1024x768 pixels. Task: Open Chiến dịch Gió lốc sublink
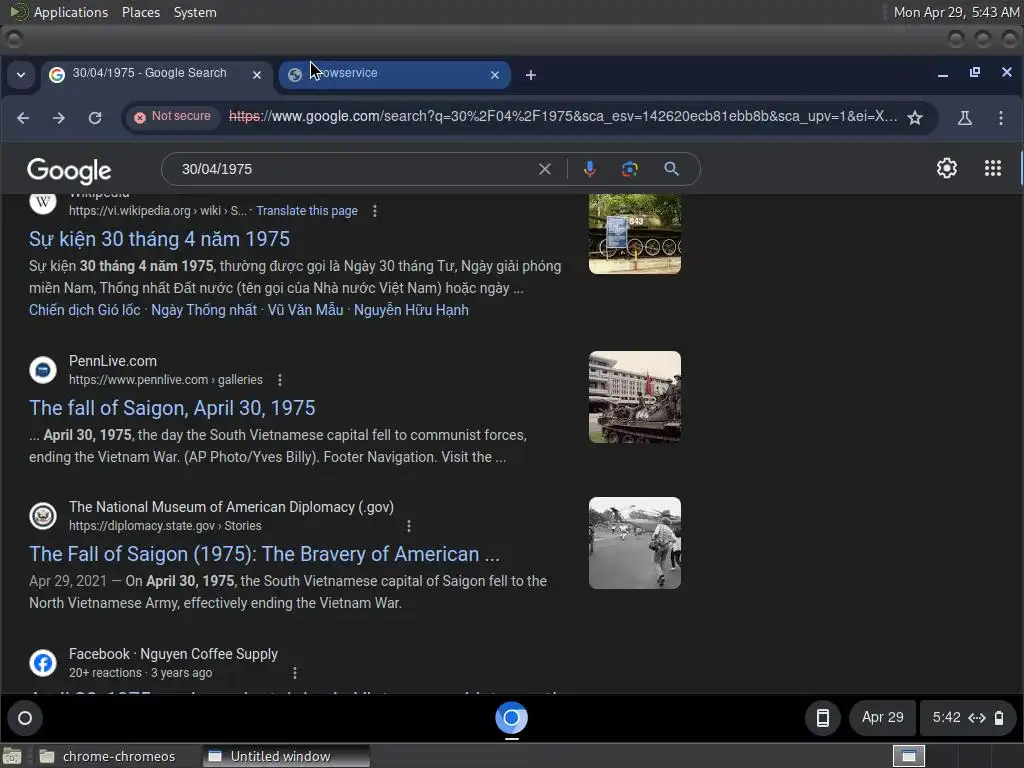(x=85, y=310)
